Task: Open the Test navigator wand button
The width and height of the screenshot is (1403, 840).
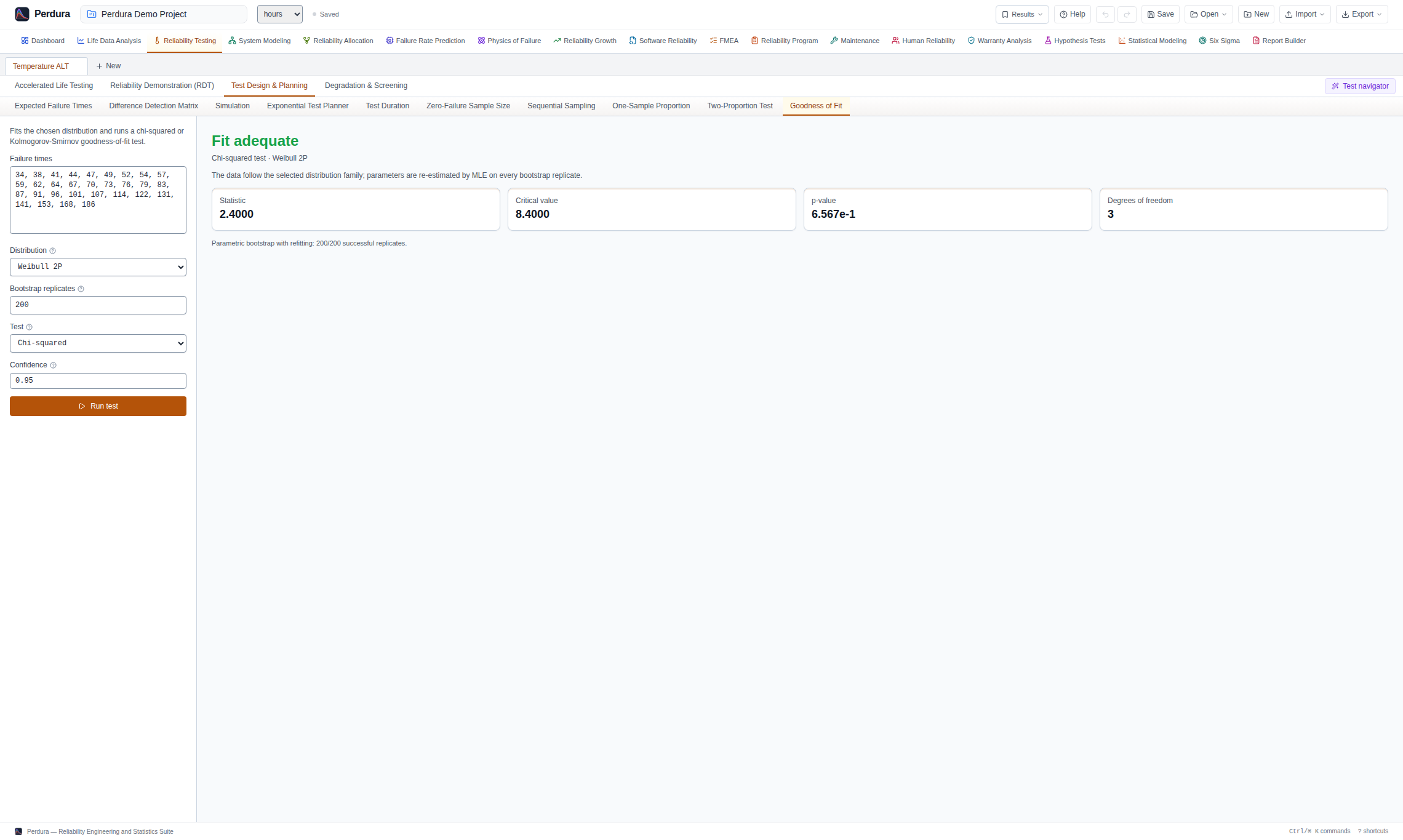Action: (1360, 86)
